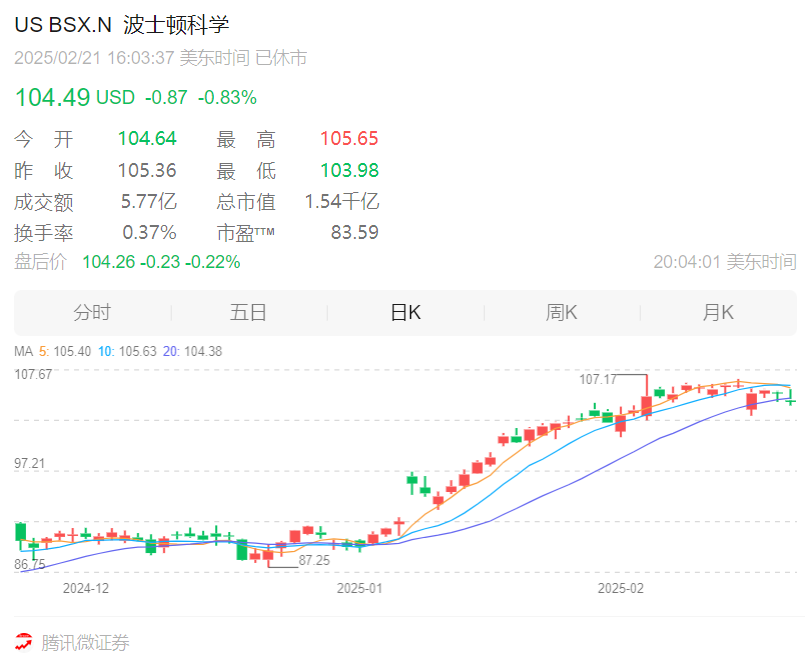The width and height of the screenshot is (805, 669).
Task: Click the y-axis label 86.75
Action: point(30,564)
